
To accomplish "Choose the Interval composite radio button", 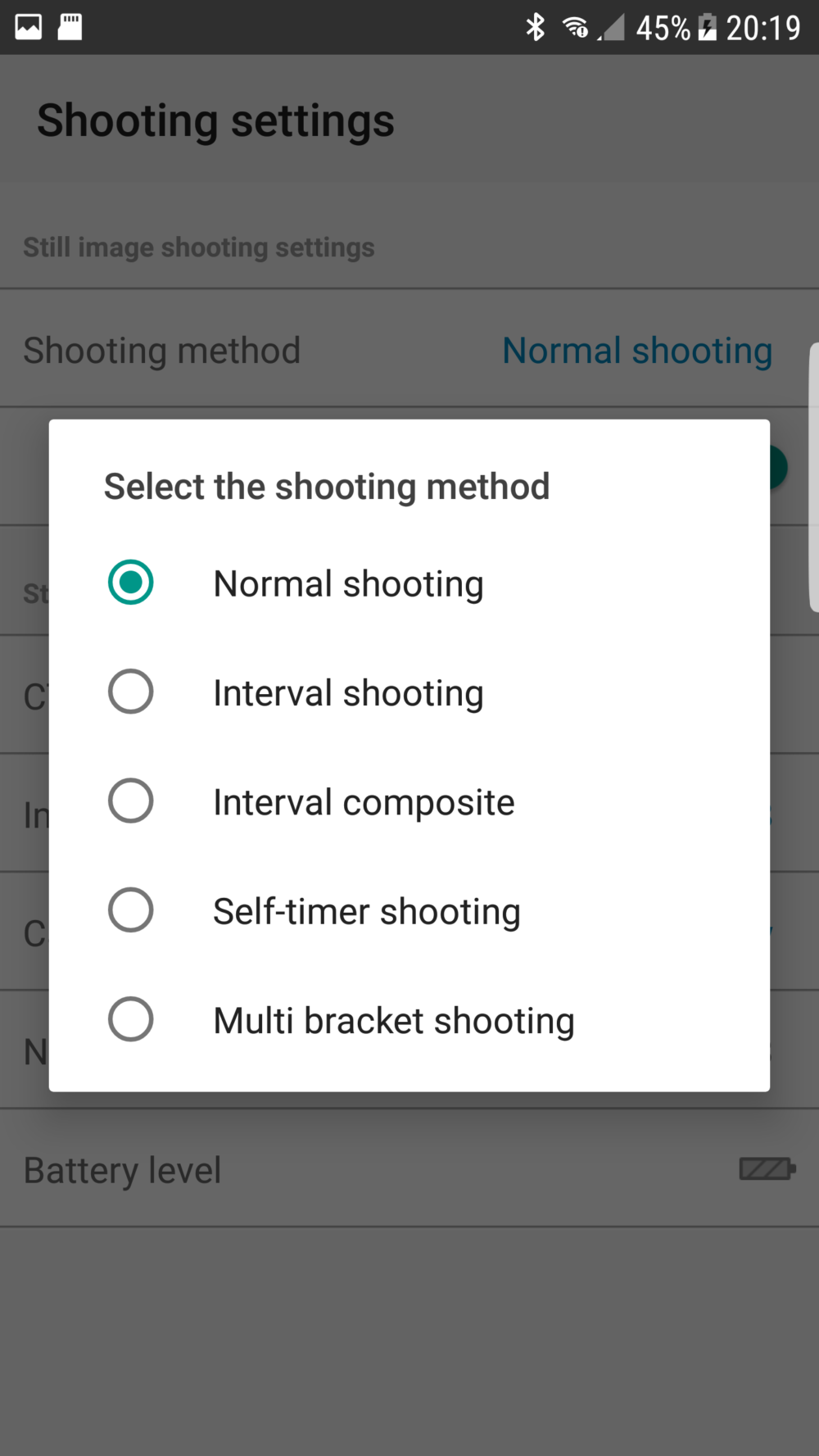I will point(131,801).
